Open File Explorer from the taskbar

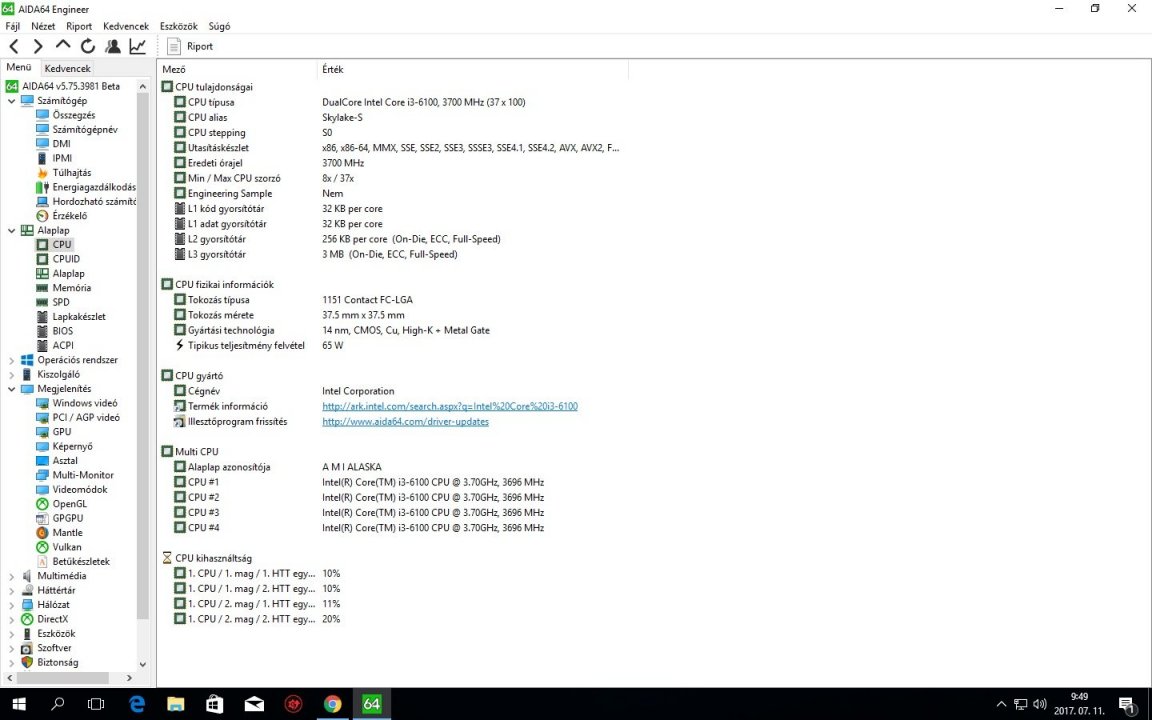click(x=176, y=704)
